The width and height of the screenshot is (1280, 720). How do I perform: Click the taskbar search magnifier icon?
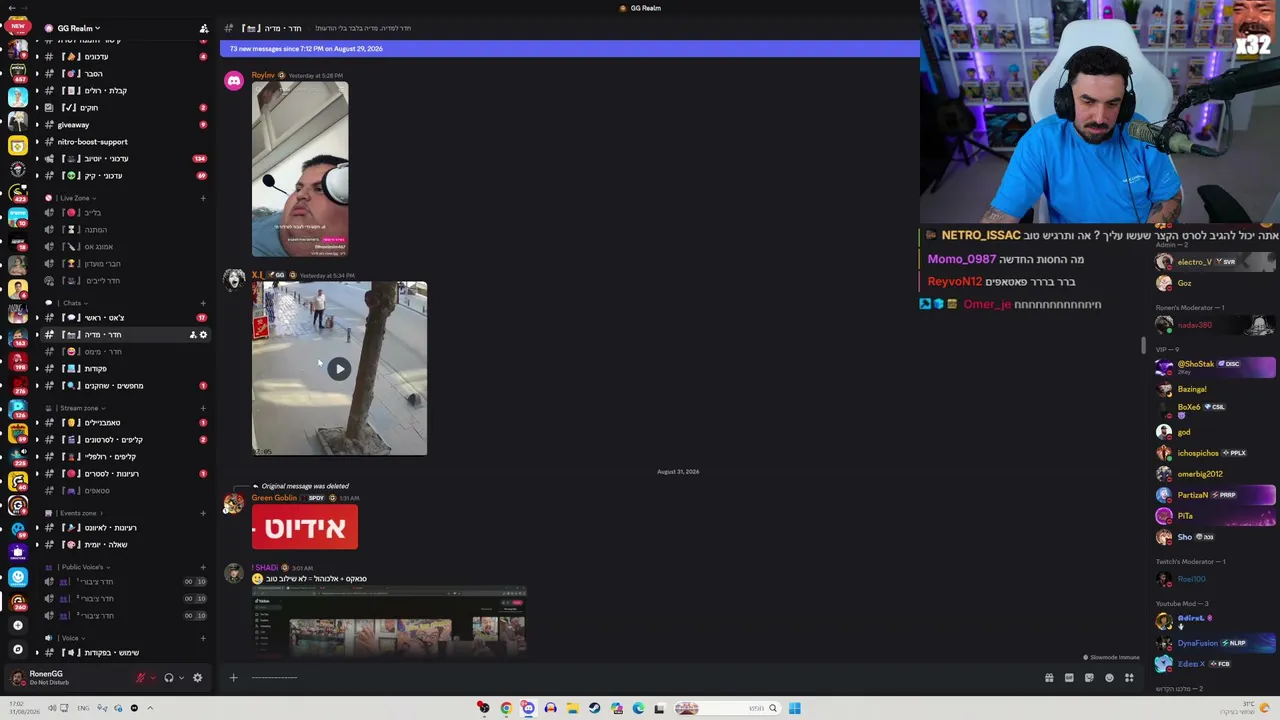pyautogui.click(x=772, y=708)
